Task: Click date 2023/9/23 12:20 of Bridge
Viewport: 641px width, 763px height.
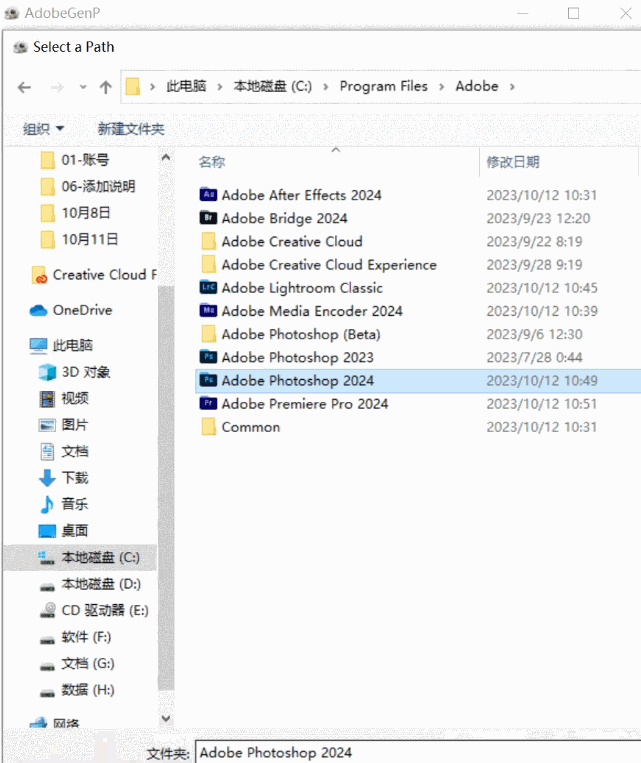Action: click(538, 218)
